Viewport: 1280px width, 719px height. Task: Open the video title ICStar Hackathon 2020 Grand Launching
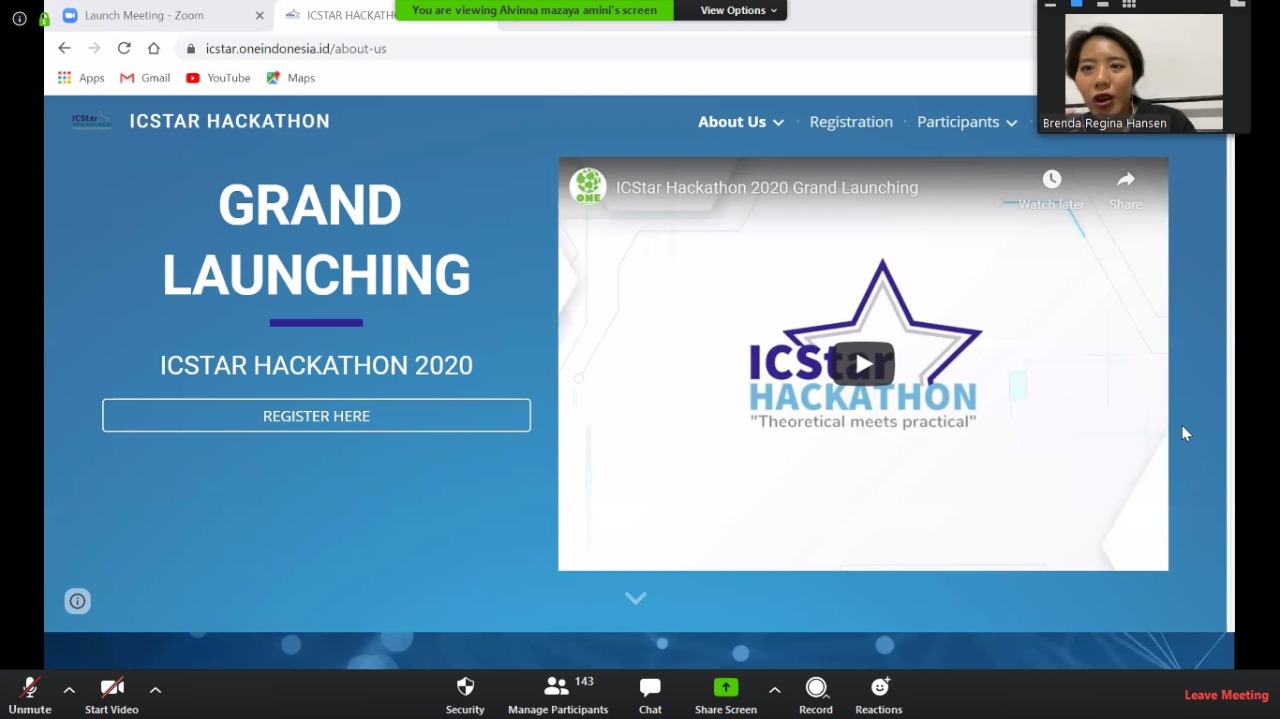(767, 187)
